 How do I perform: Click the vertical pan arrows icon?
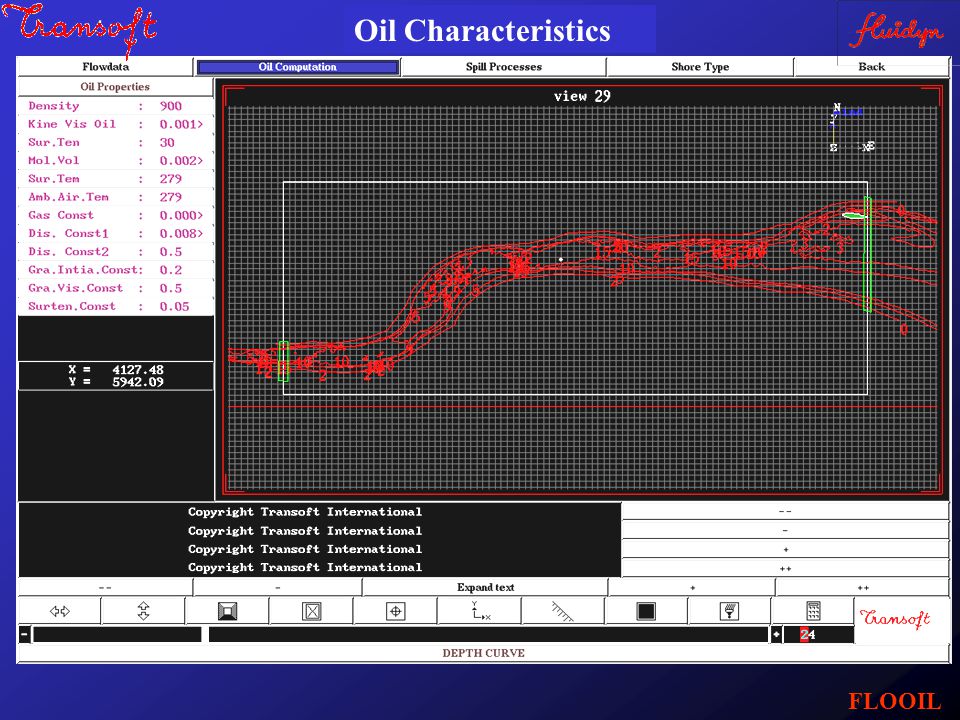point(143,611)
